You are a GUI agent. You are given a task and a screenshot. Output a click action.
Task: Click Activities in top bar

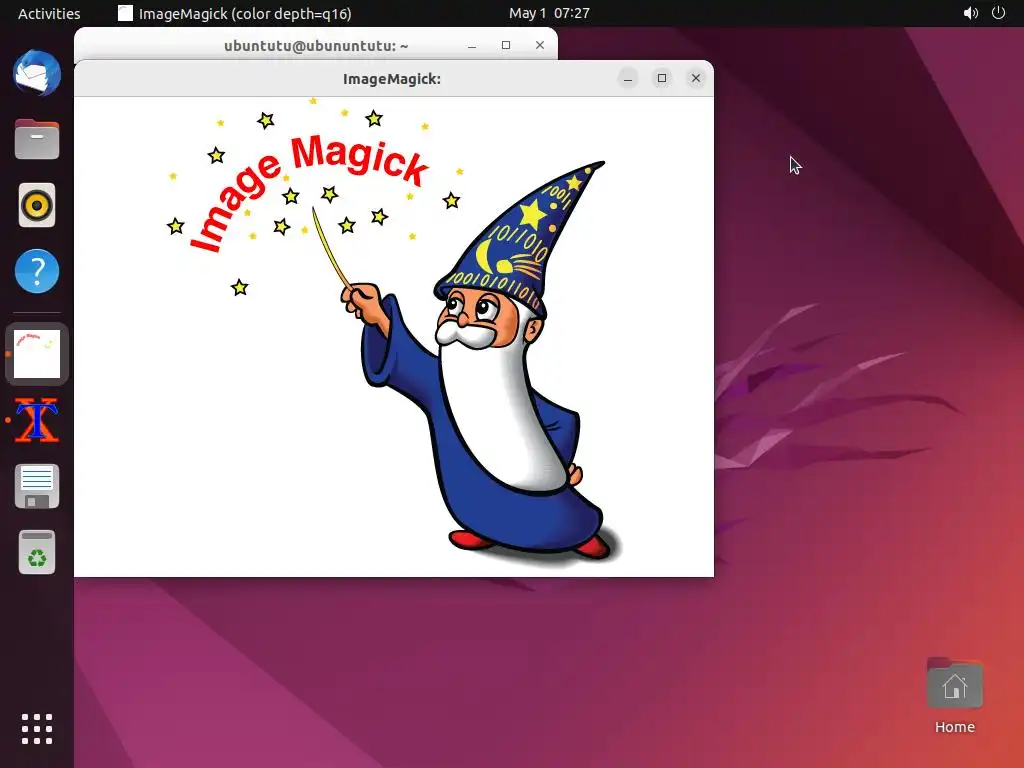pyautogui.click(x=49, y=13)
